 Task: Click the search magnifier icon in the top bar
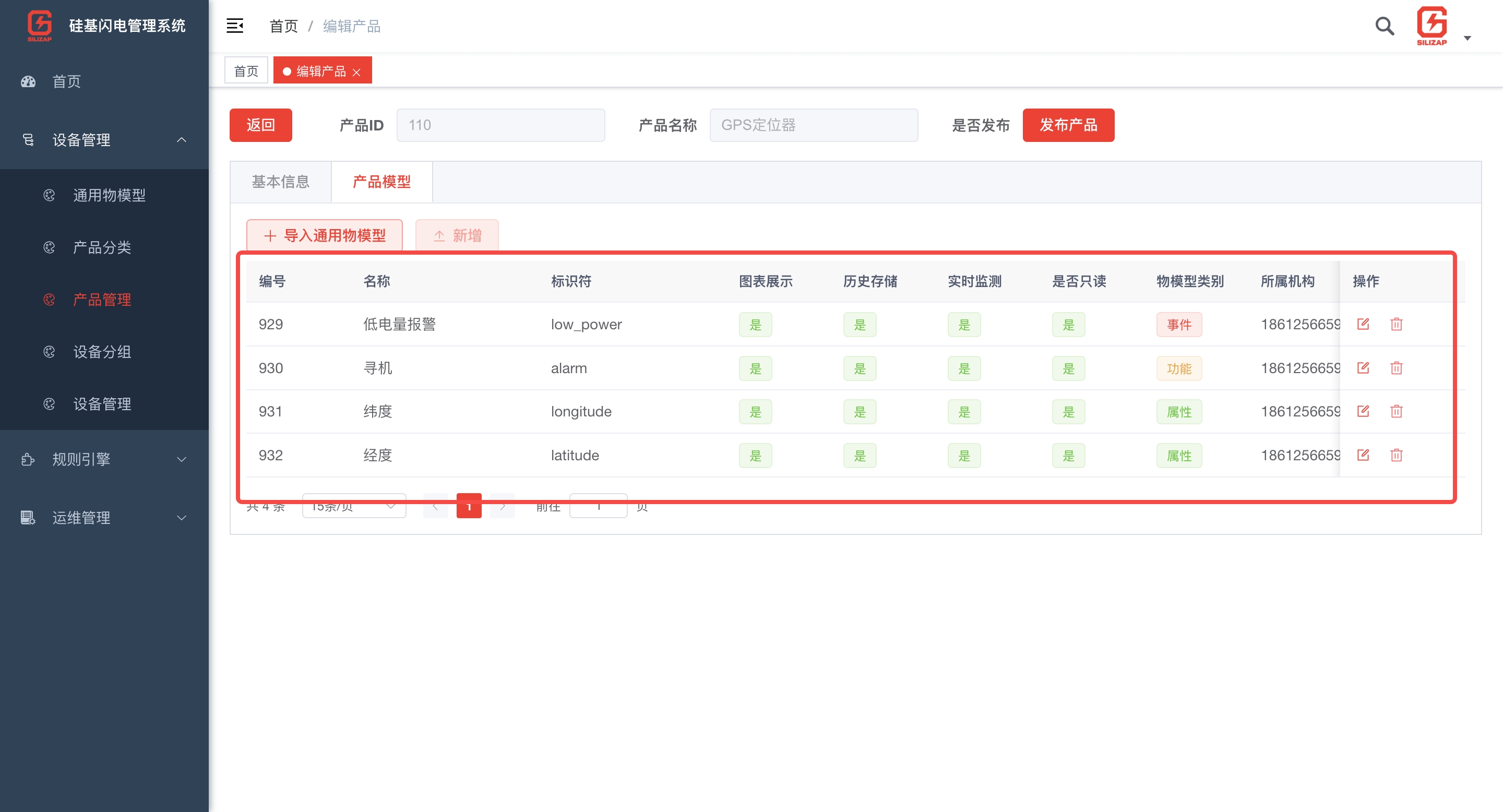1384,26
